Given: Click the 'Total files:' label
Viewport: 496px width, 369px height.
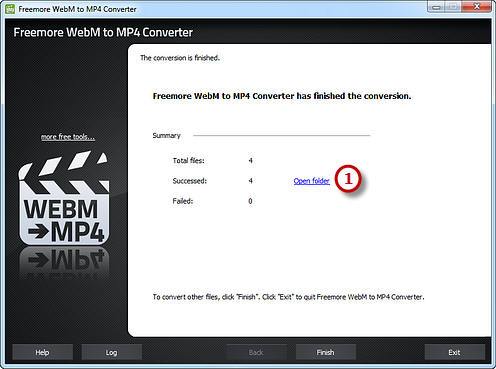Looking at the screenshot, I should [x=189, y=161].
